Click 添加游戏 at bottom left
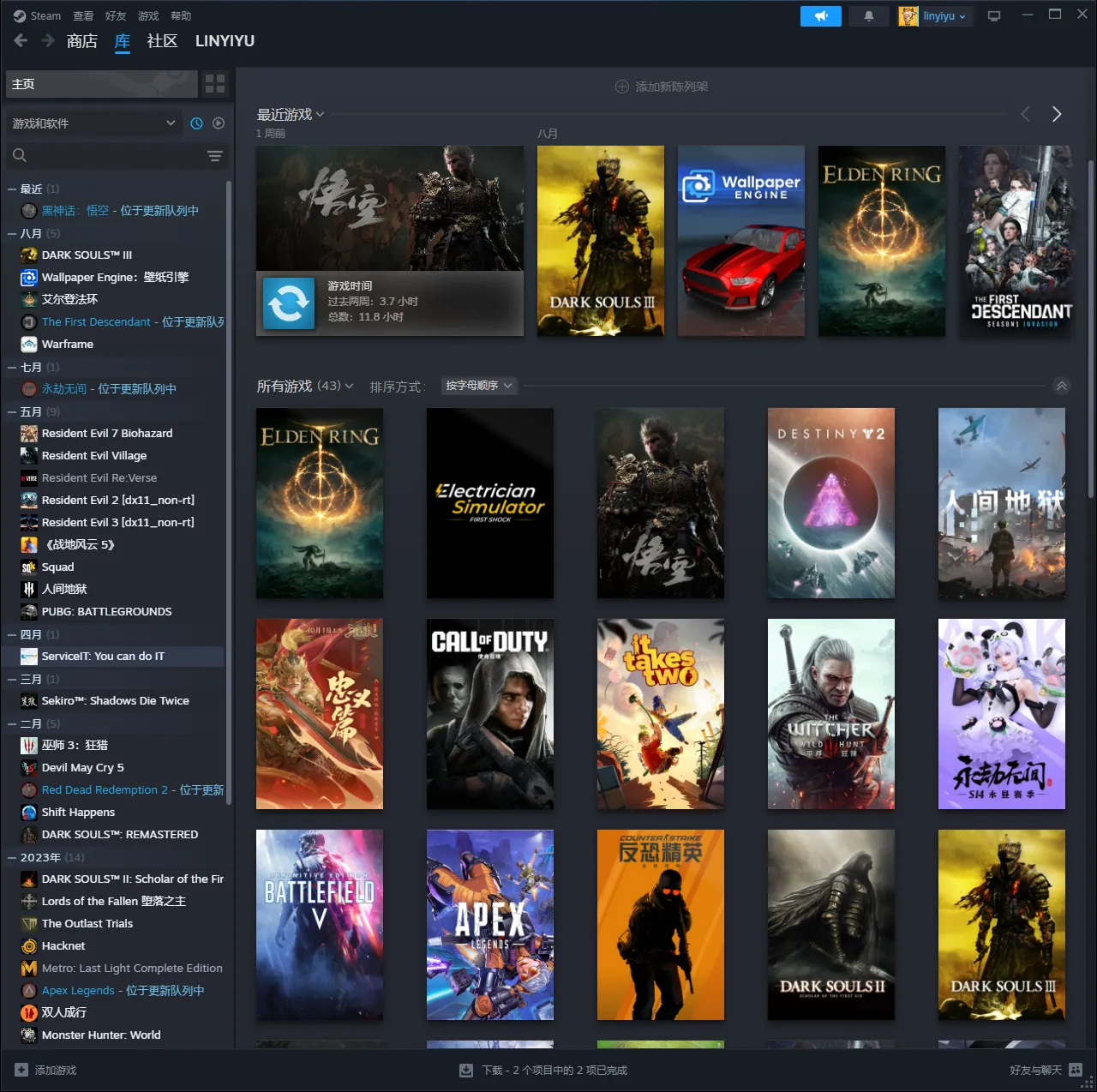The image size is (1097, 1092). [46, 1070]
